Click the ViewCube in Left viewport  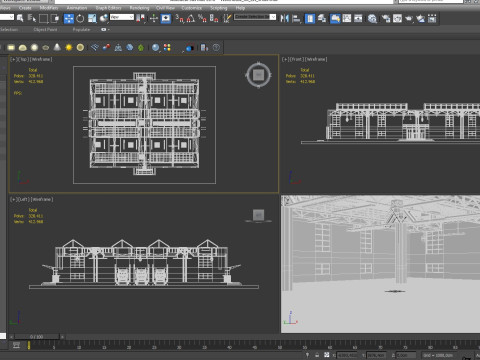[x=258, y=216]
